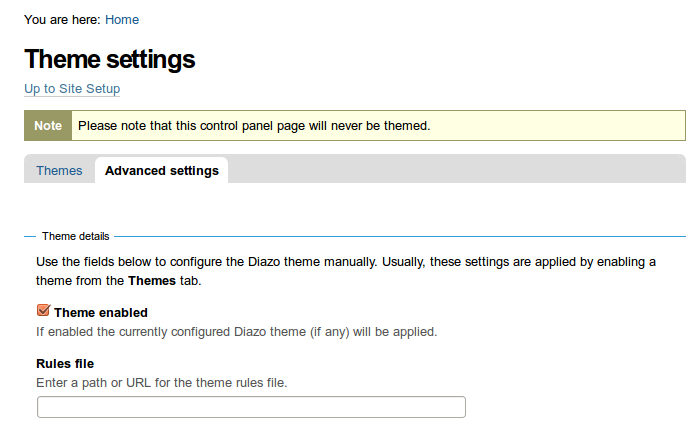700x430 pixels.
Task: Click the olive Note badge
Action: tap(48, 125)
